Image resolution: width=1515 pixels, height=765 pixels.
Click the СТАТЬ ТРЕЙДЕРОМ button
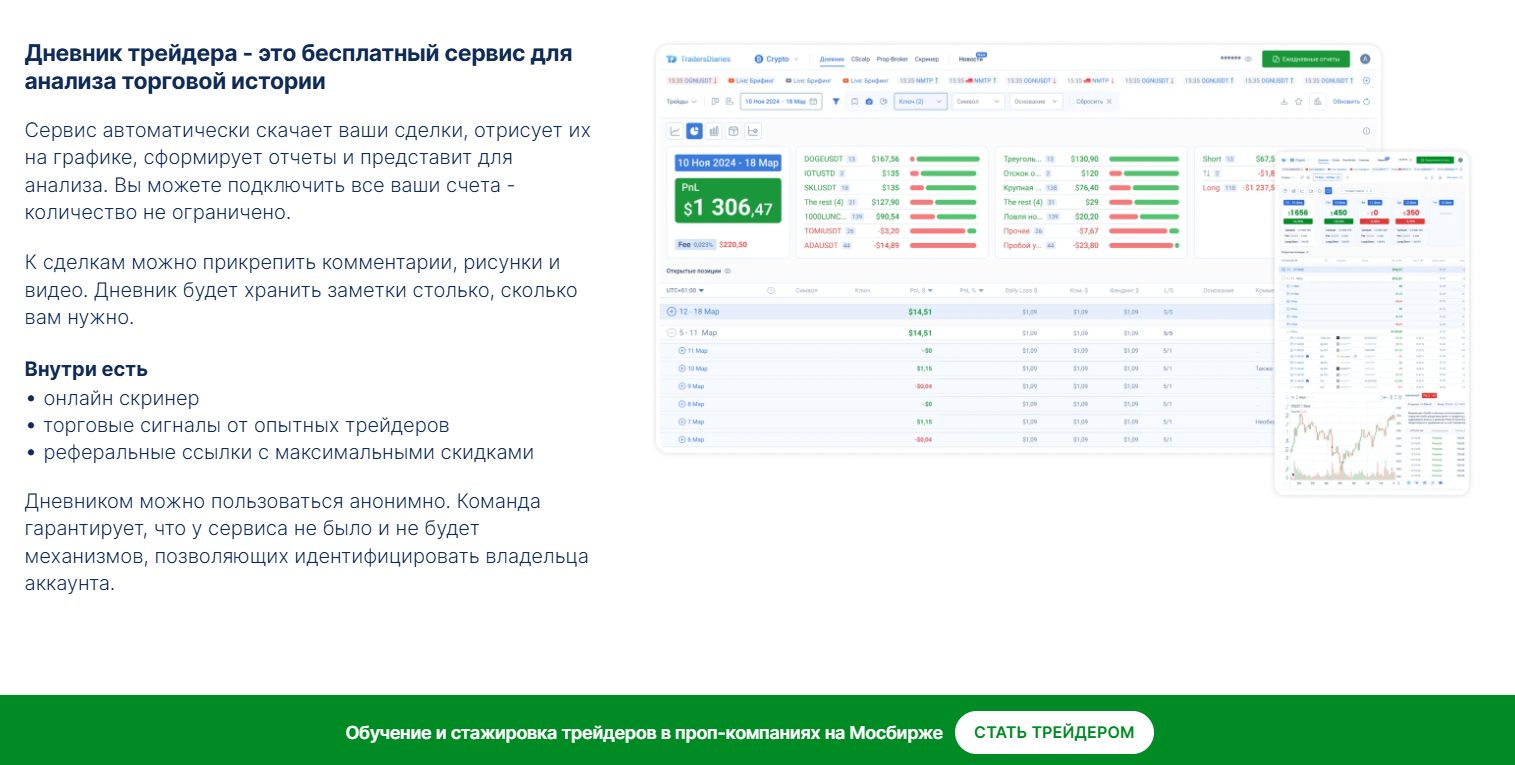[1054, 732]
